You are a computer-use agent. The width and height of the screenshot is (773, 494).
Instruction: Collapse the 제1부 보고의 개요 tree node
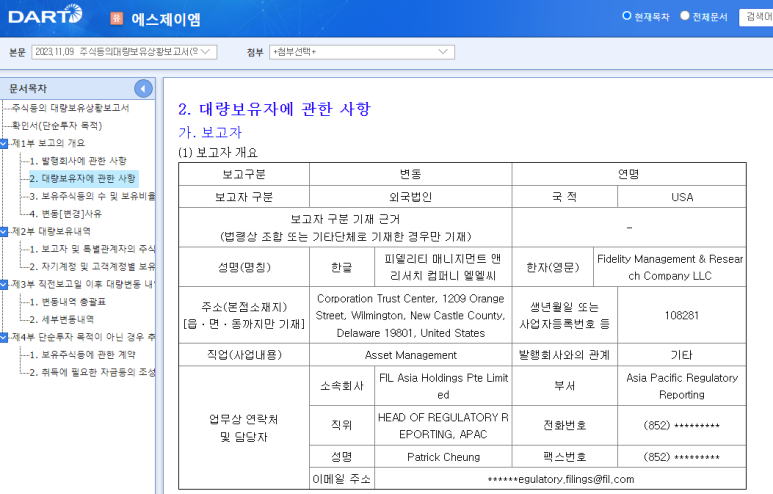pyautogui.click(x=4, y=143)
